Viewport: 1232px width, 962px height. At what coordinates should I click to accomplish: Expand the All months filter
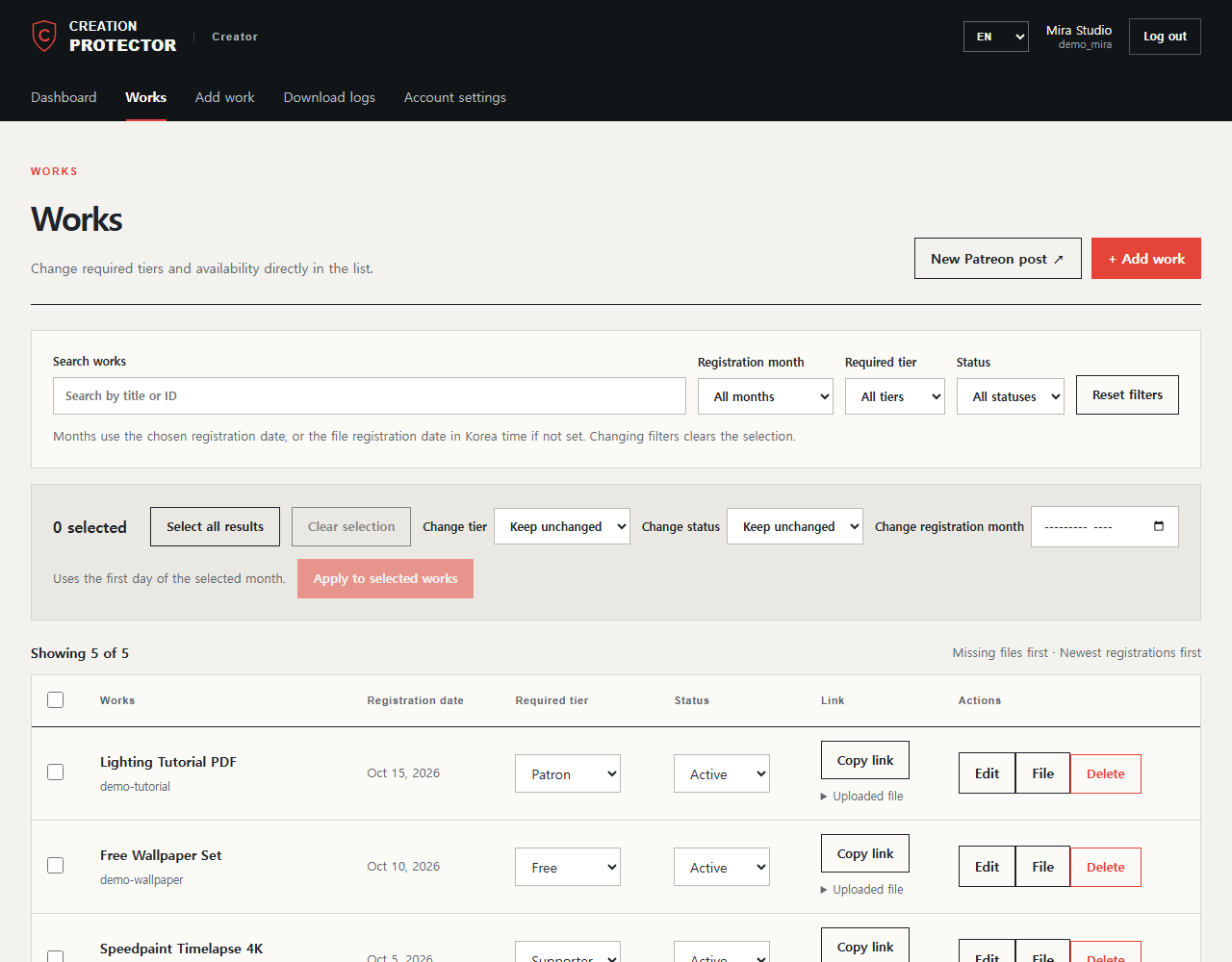point(765,396)
